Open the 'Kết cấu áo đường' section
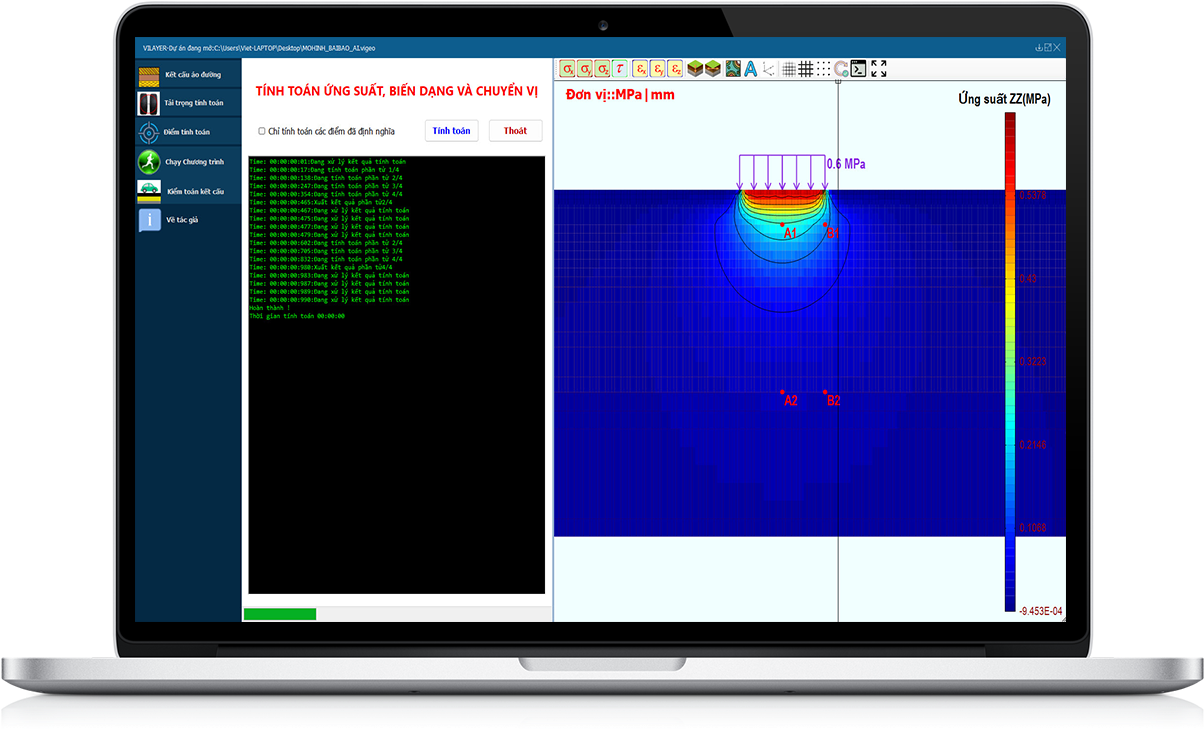 [x=188, y=75]
